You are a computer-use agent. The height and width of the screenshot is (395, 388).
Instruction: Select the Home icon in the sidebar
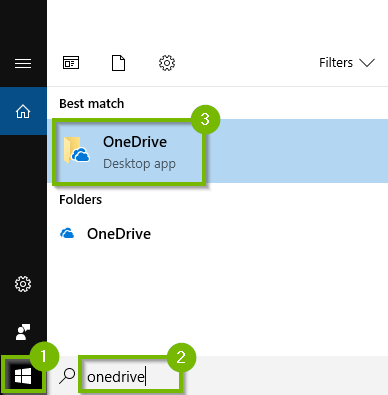[x=23, y=111]
